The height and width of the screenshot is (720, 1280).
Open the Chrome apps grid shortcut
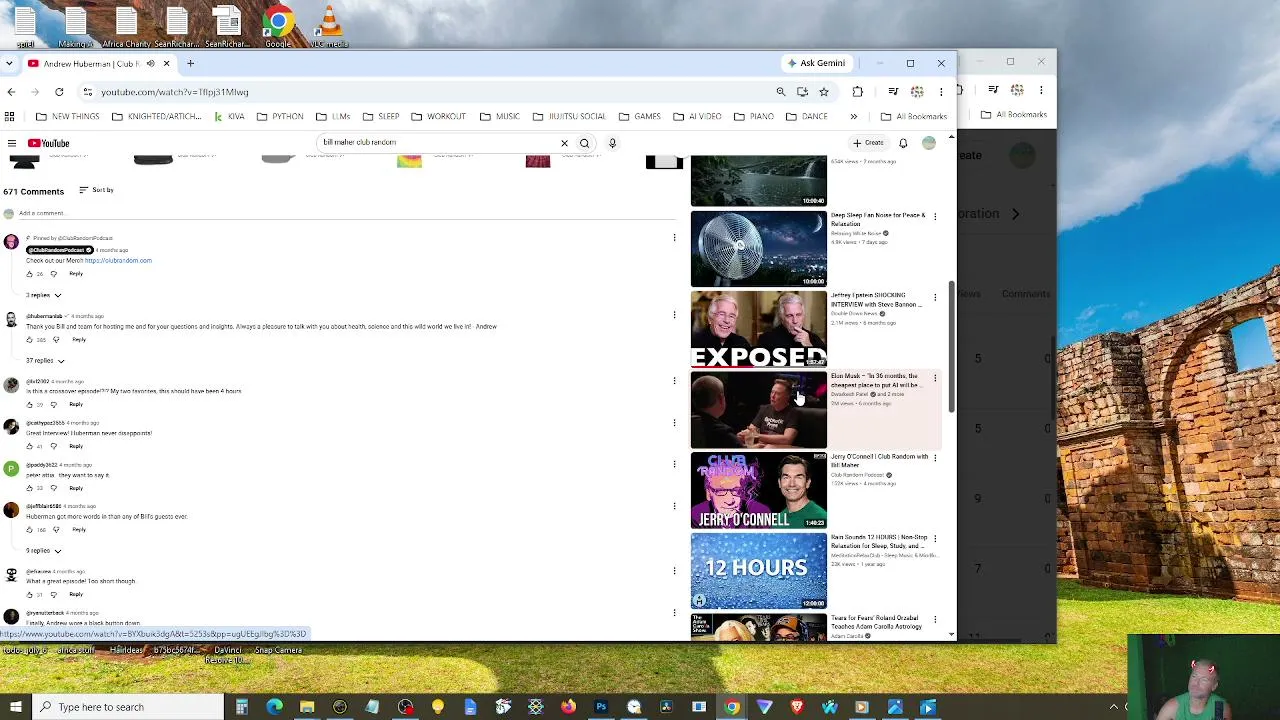[11, 117]
